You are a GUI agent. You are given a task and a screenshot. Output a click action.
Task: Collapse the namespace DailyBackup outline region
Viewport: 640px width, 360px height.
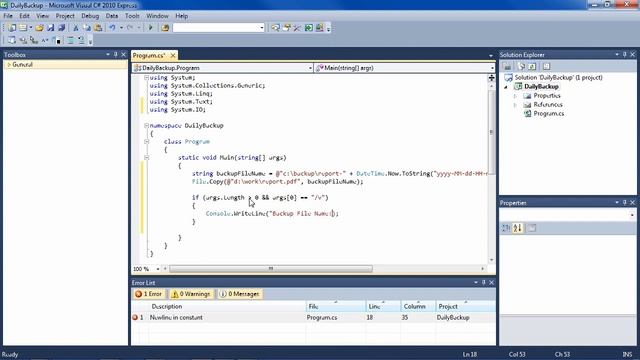pos(146,126)
